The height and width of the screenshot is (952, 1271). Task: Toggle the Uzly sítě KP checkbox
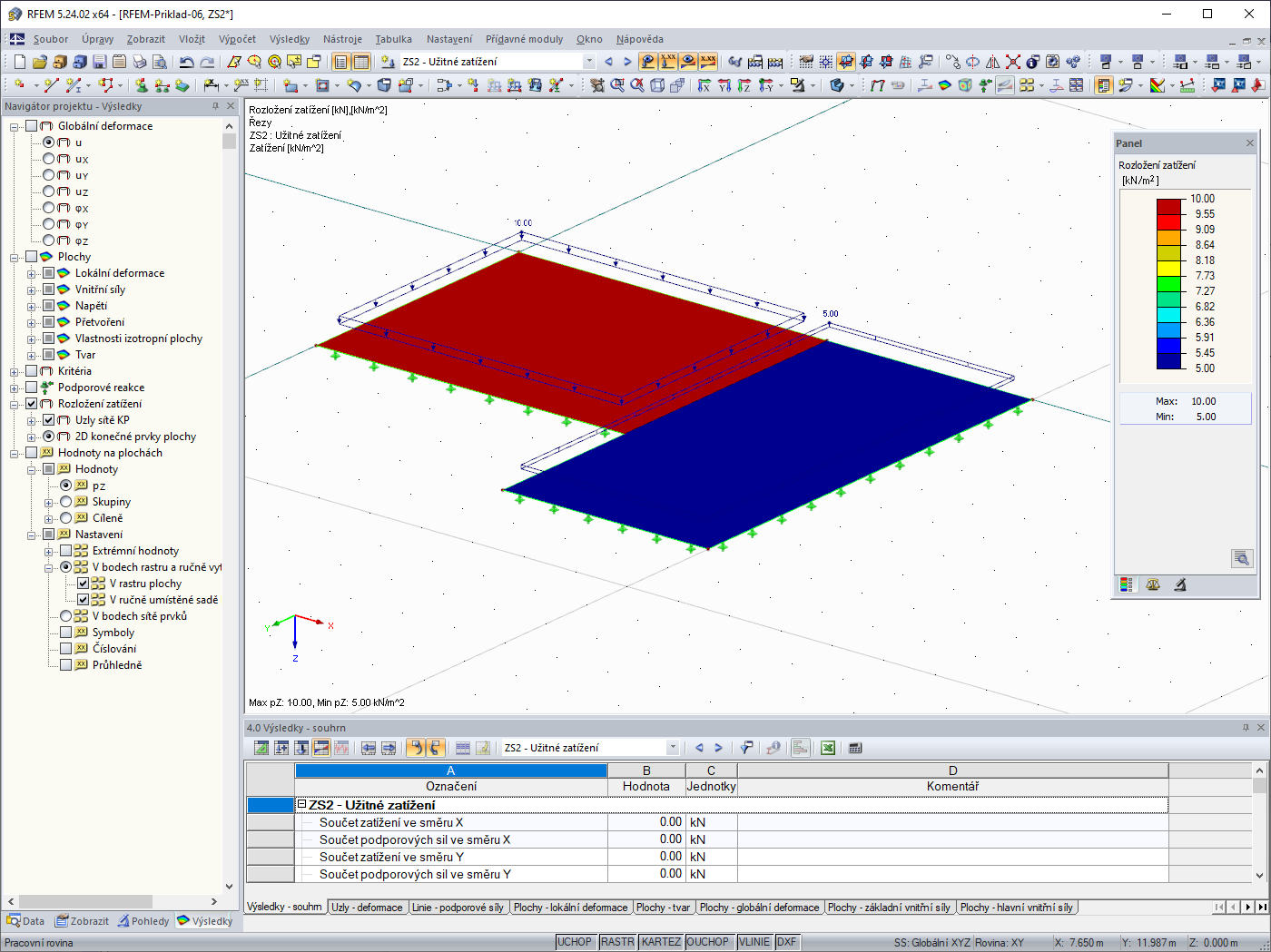(x=49, y=420)
